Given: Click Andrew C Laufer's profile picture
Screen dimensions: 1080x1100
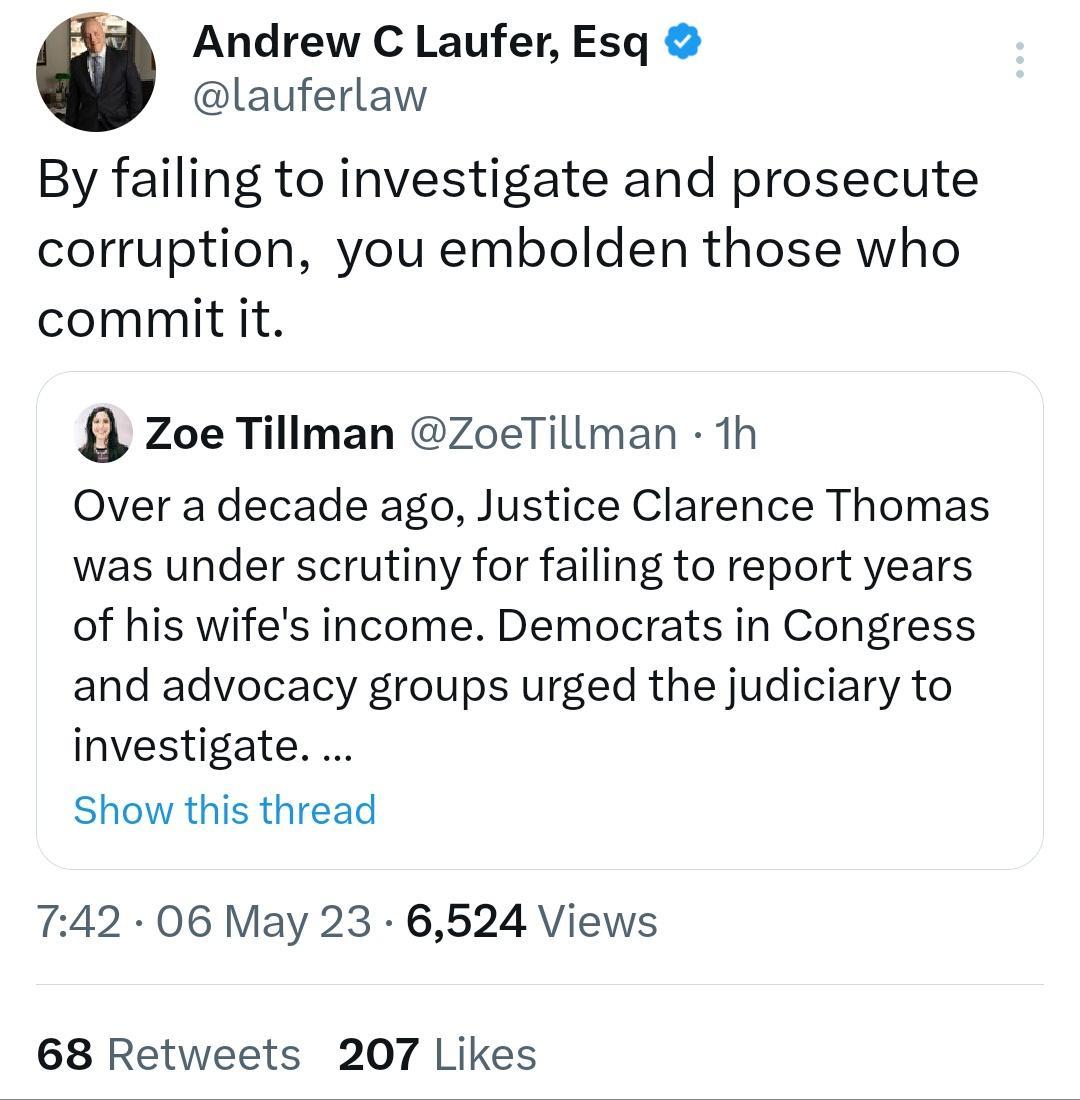Looking at the screenshot, I should [x=96, y=70].
